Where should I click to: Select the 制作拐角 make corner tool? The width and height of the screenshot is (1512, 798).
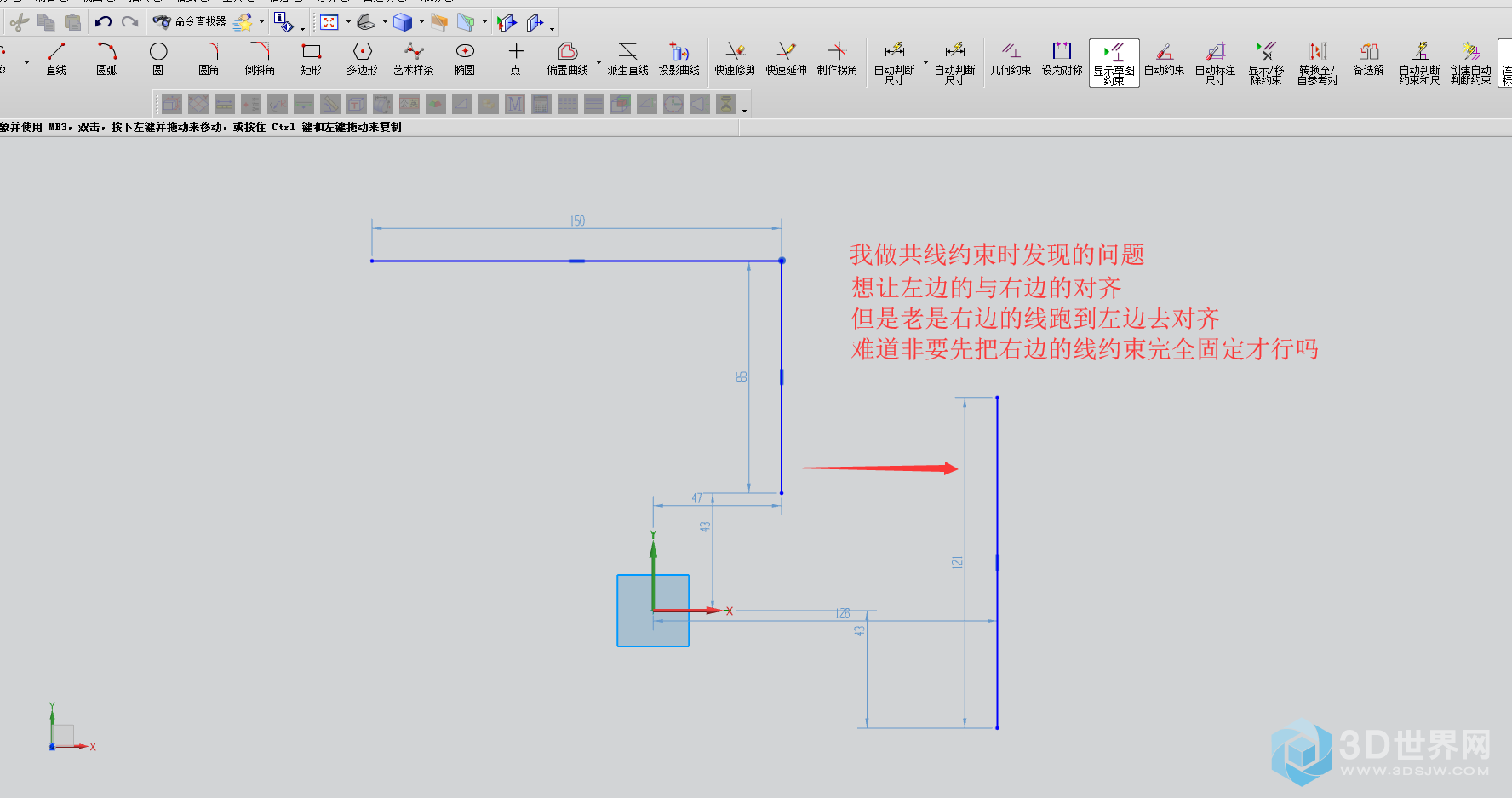[838, 60]
